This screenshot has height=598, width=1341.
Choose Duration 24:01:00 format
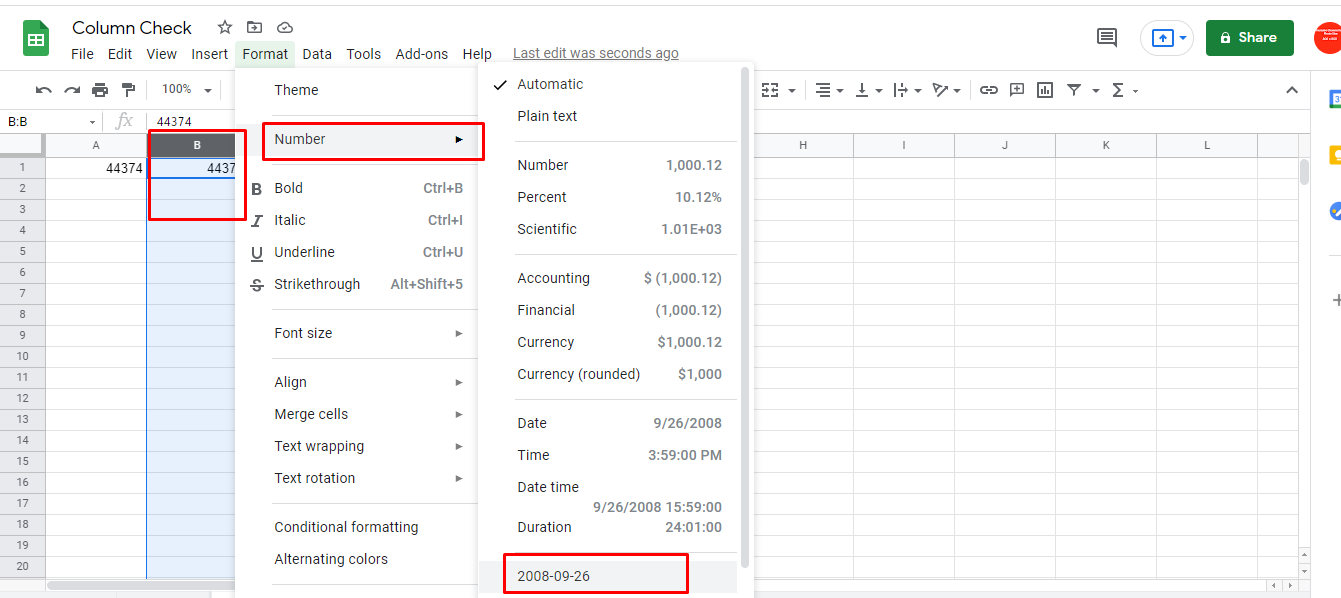pyautogui.click(x=609, y=527)
